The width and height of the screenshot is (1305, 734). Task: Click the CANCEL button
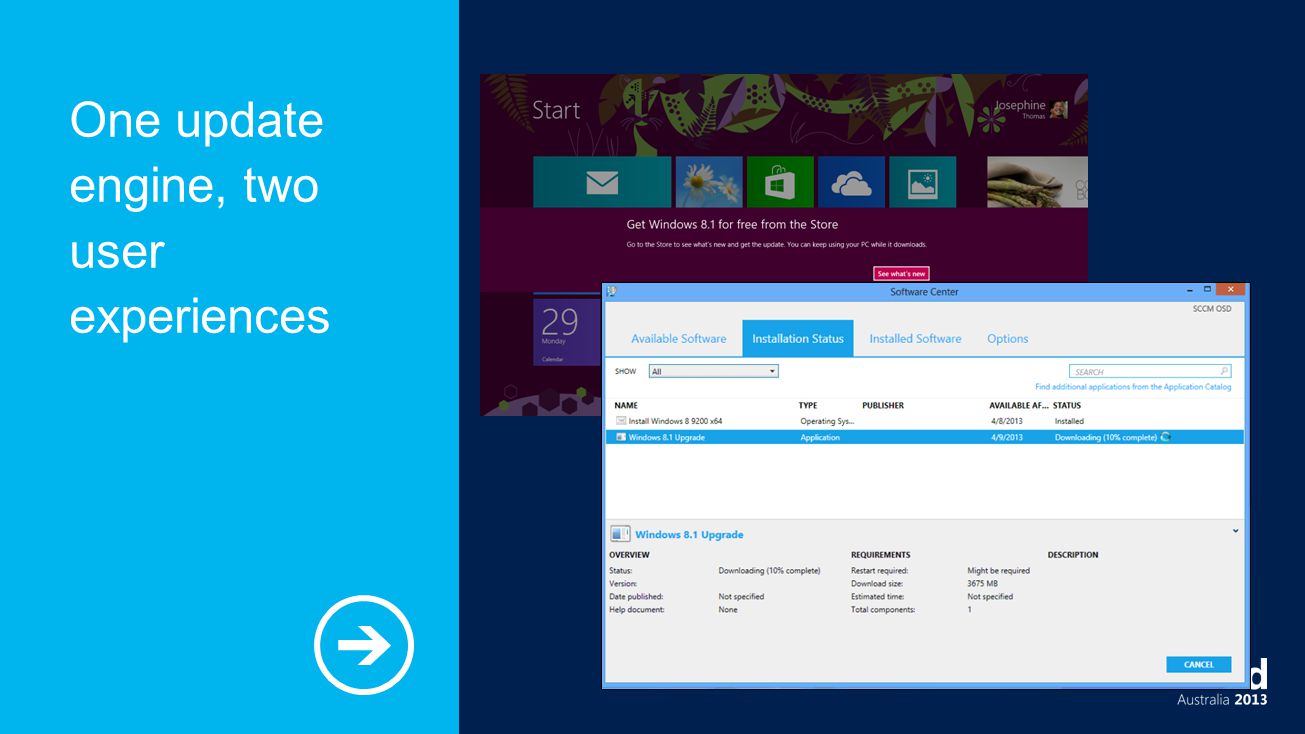[x=1199, y=664]
